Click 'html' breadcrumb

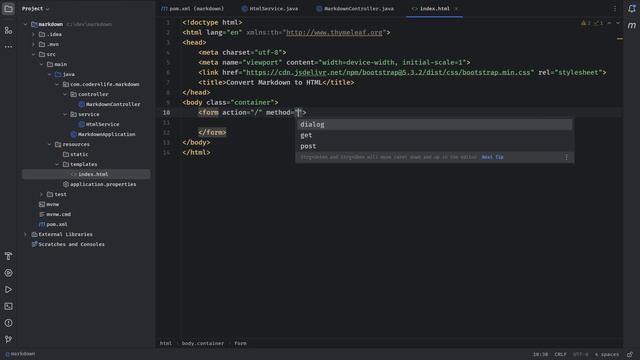pyautogui.click(x=166, y=343)
